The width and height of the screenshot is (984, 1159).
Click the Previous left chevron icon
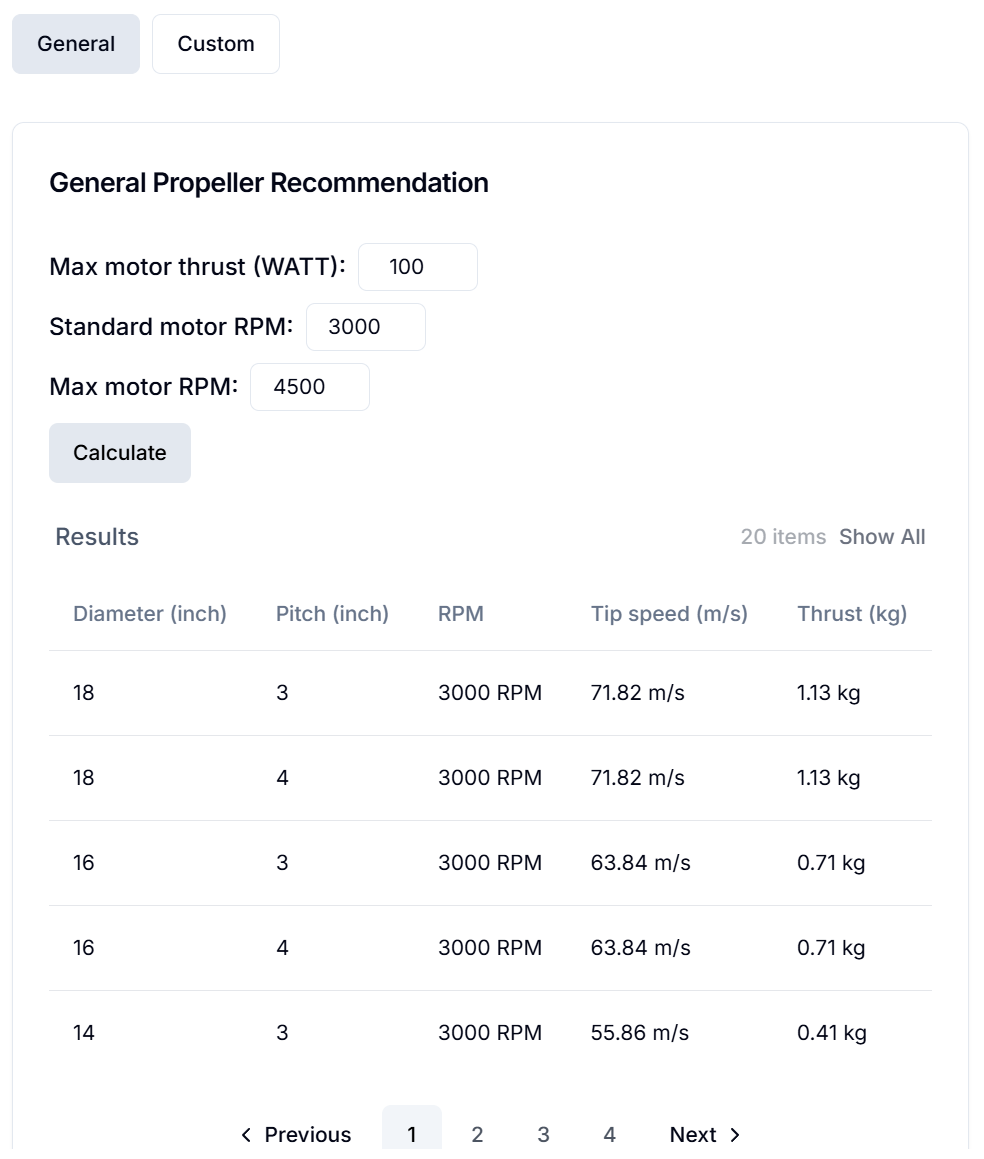pos(246,1134)
